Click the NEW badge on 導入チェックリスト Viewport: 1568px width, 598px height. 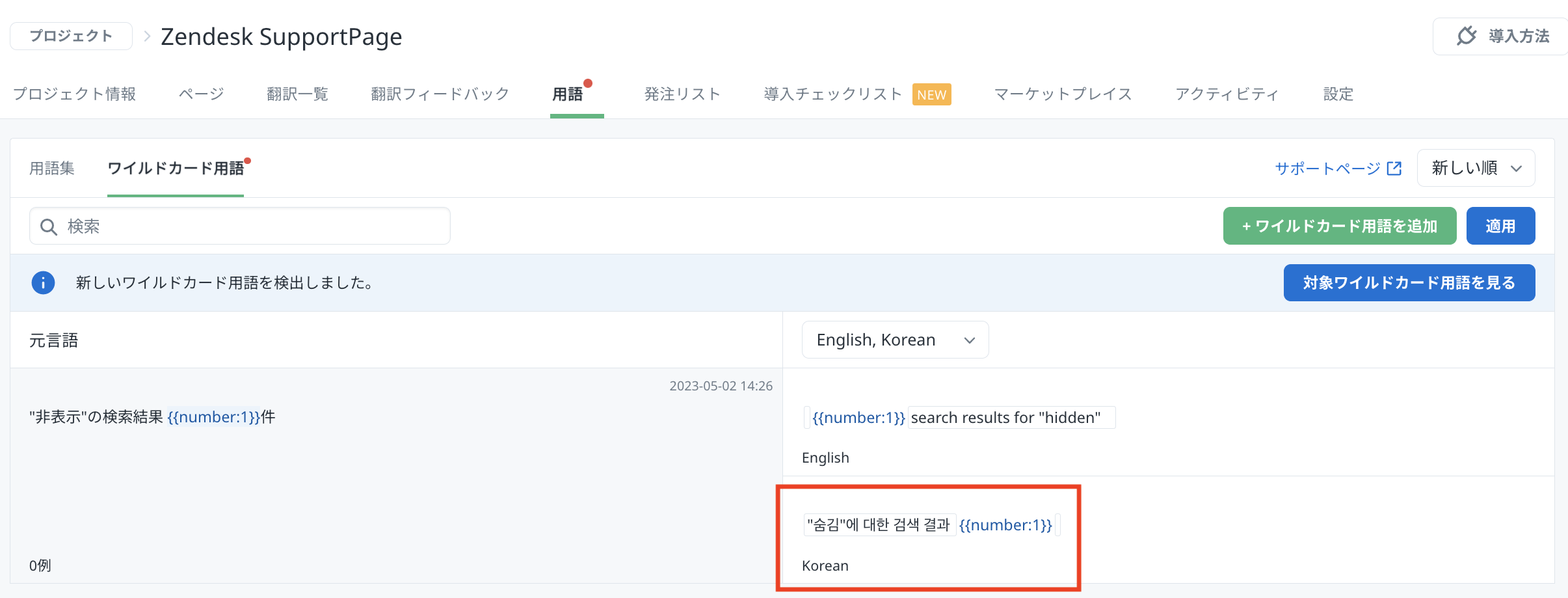coord(931,95)
